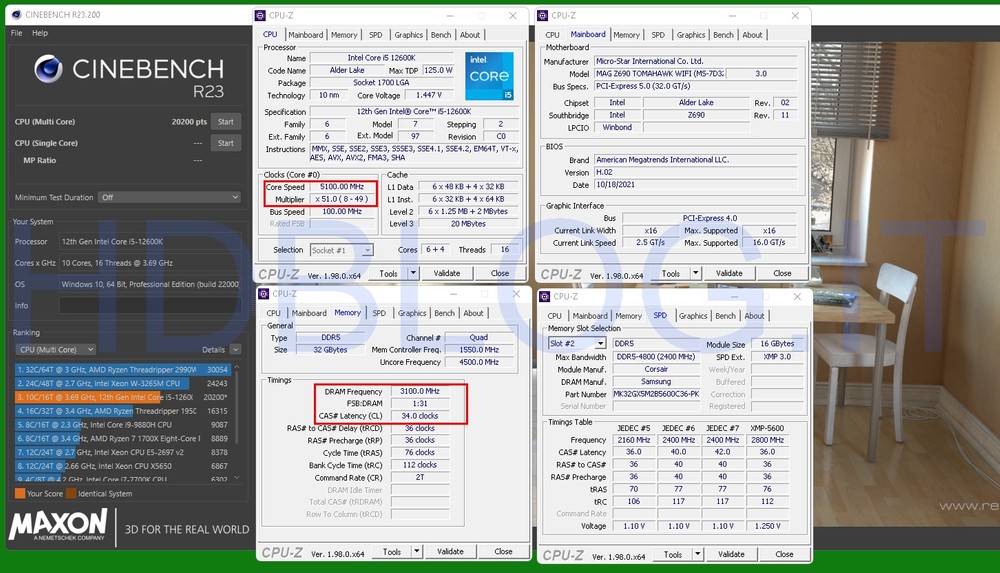Click Close in the CPU tab window

pyautogui.click(x=500, y=273)
